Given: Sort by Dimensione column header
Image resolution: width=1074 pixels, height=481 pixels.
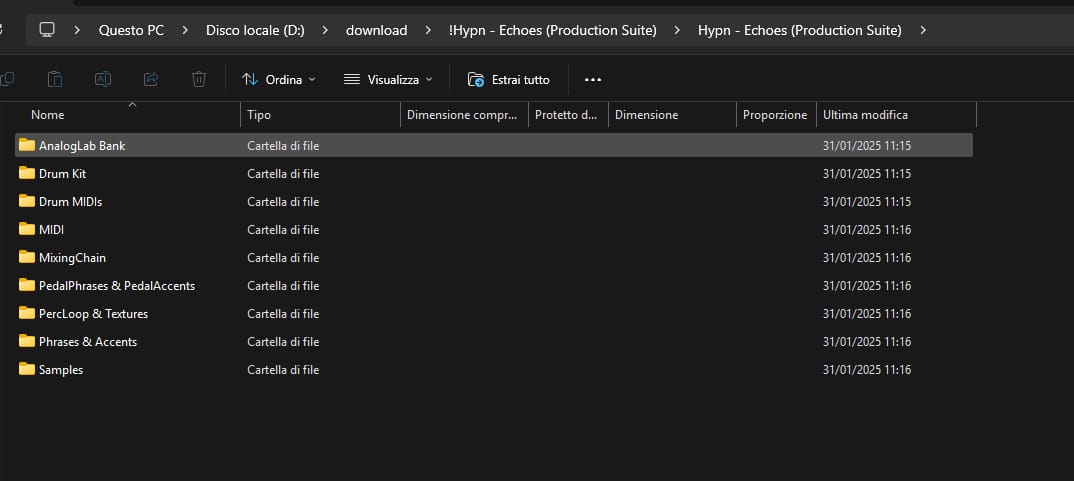Looking at the screenshot, I should click(x=647, y=114).
